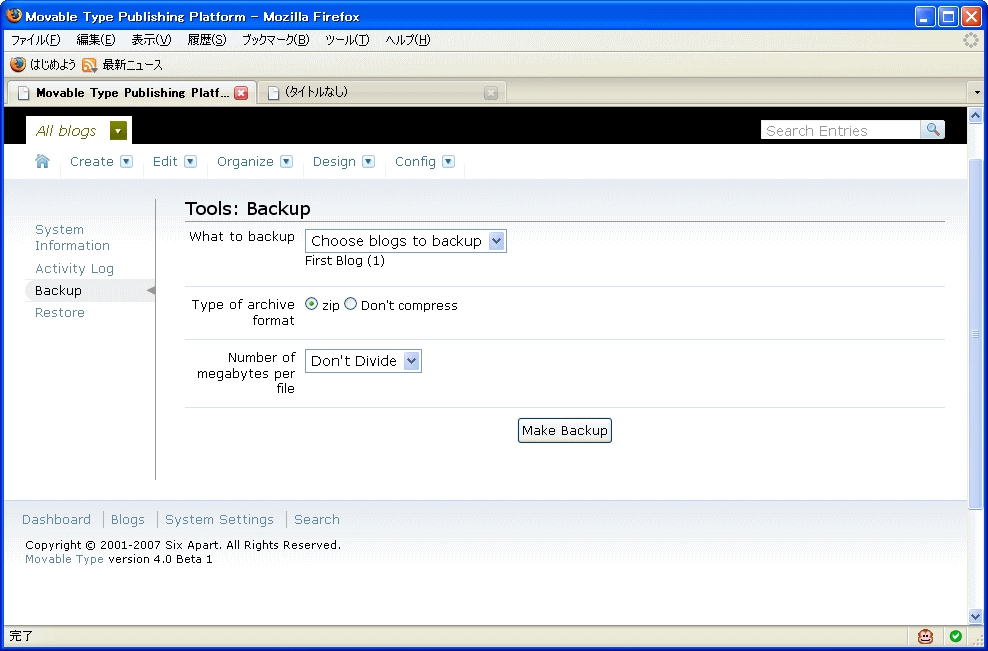The width and height of the screenshot is (988, 651).
Task: Click the Search footer link
Action: click(316, 519)
